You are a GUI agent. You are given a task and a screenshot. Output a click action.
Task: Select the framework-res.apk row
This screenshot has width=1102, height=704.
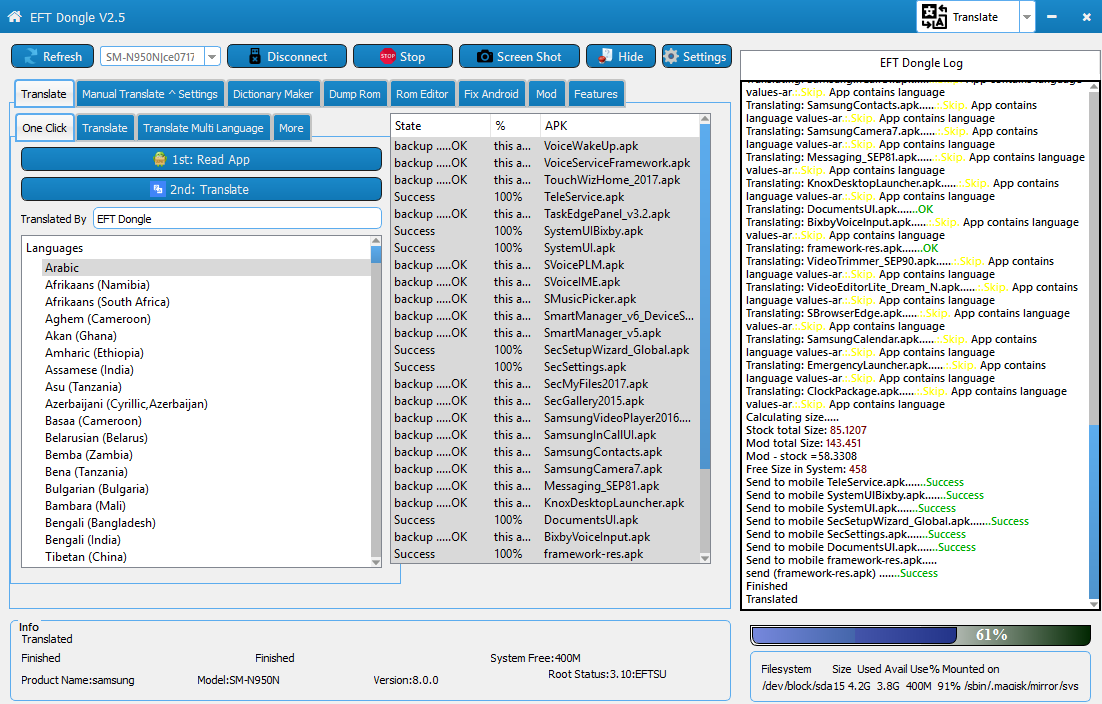(x=545, y=554)
